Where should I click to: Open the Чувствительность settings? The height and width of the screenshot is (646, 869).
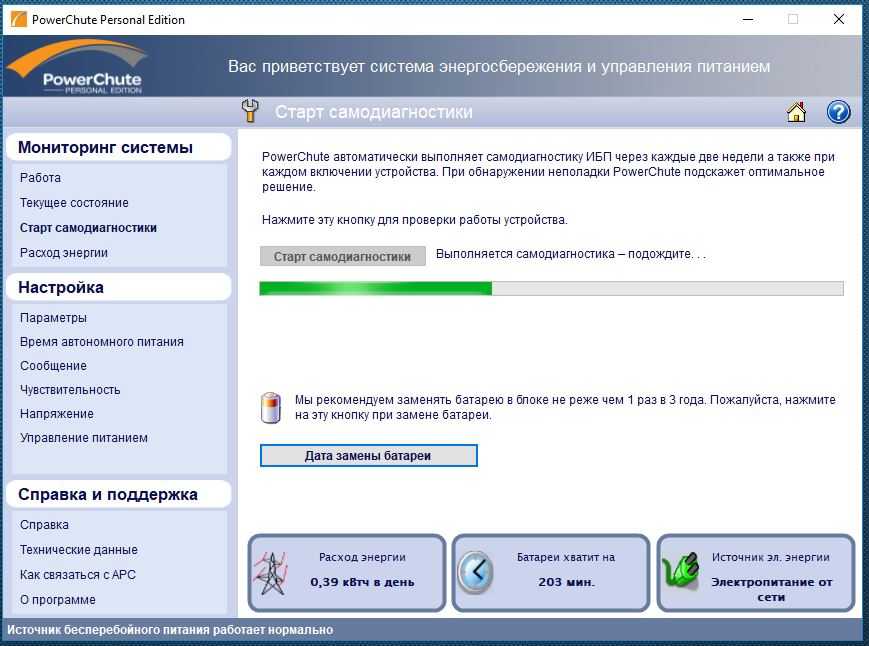click(70, 390)
